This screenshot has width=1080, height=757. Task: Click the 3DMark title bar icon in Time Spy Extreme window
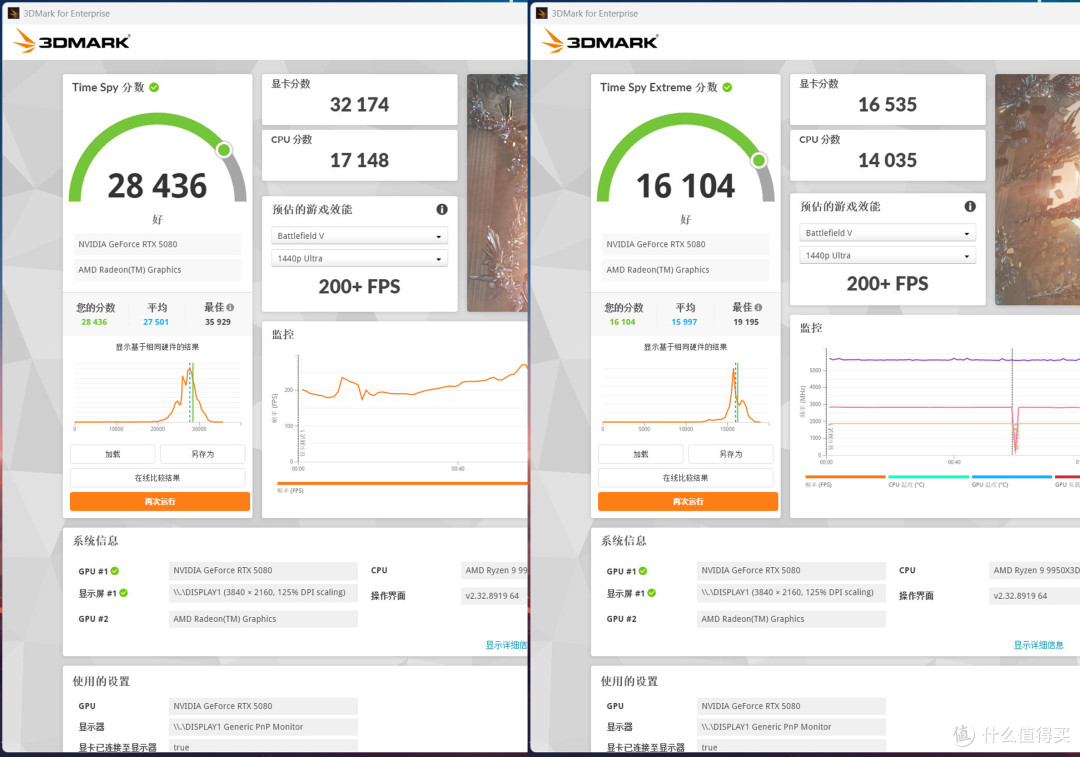tap(541, 13)
